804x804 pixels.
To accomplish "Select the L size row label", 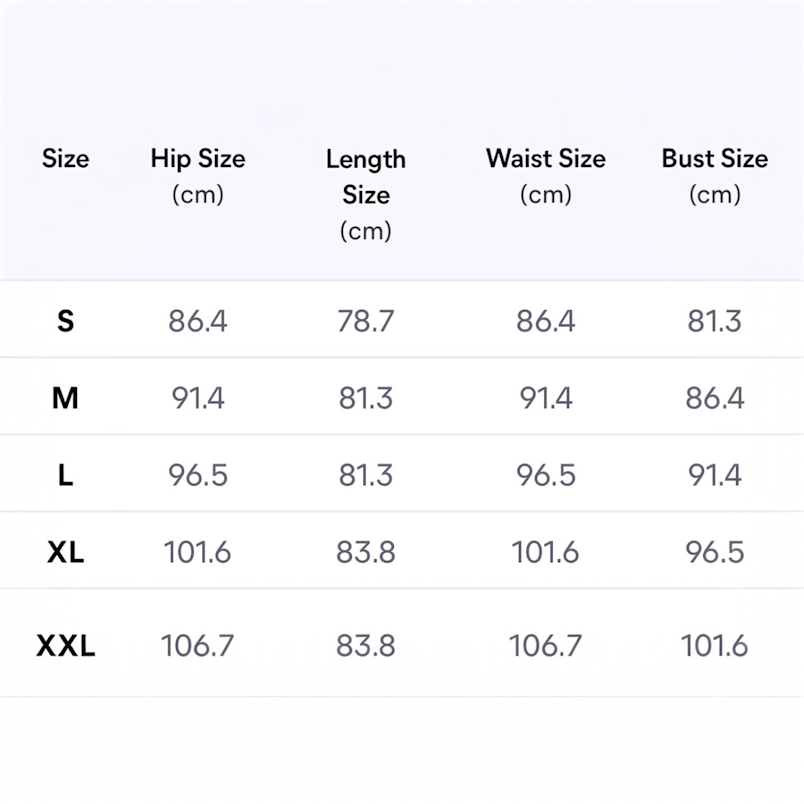I will click(x=65, y=475).
